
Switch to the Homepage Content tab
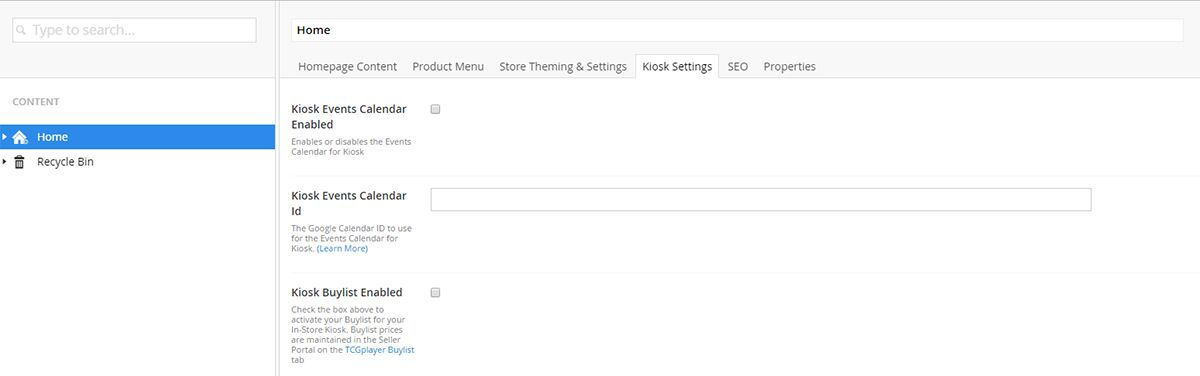348,66
